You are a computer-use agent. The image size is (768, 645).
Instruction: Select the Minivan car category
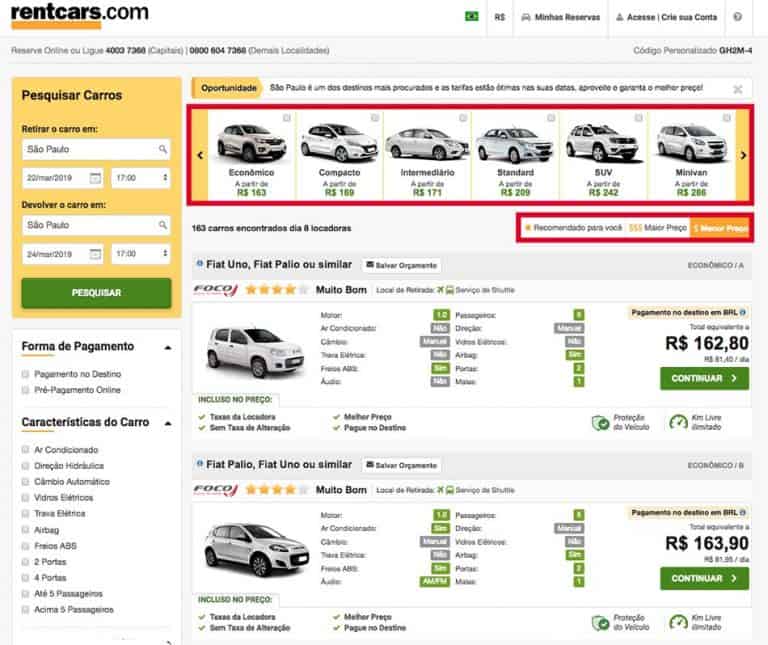pos(692,155)
